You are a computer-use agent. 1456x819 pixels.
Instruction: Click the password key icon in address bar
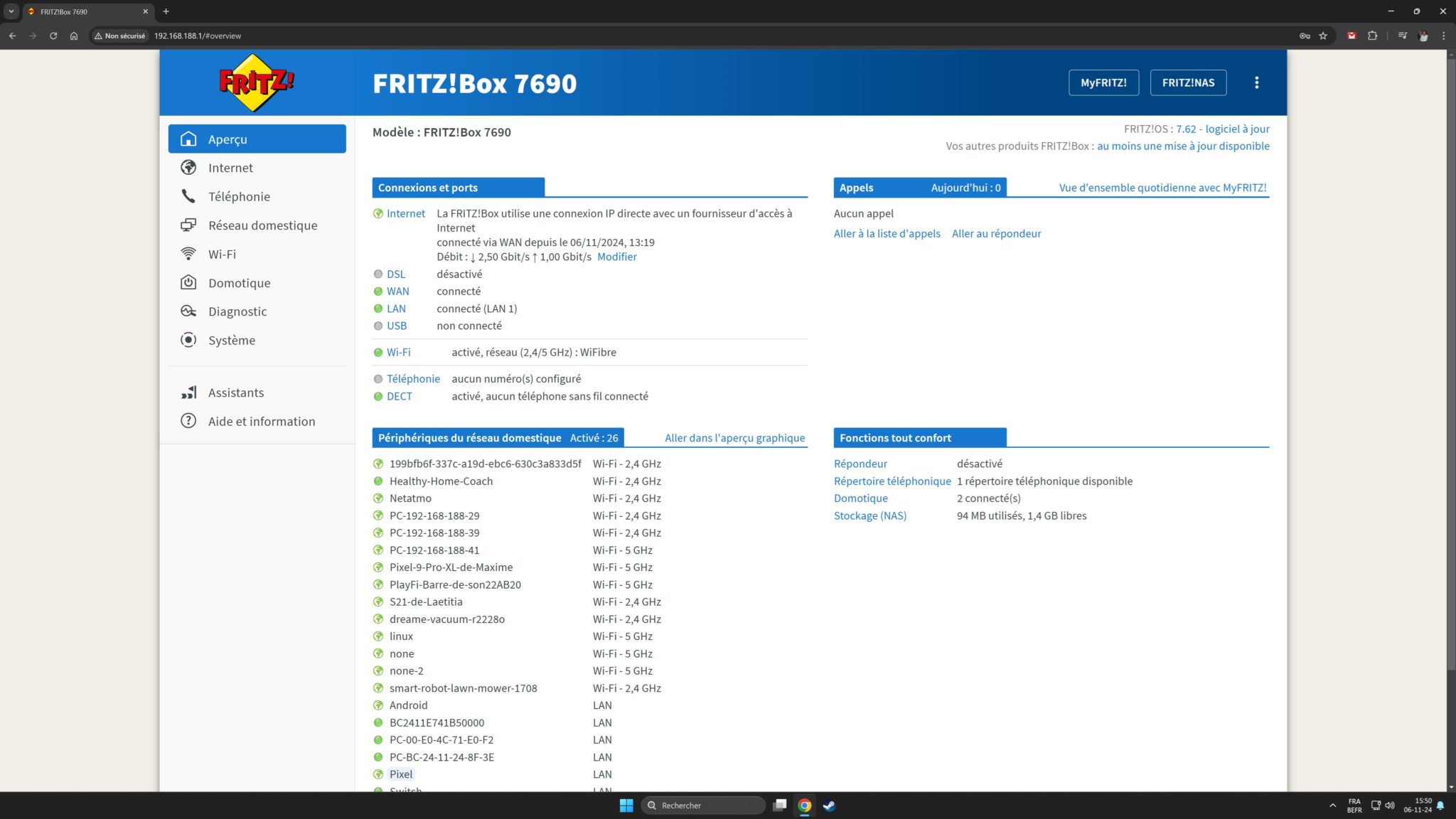(1305, 36)
